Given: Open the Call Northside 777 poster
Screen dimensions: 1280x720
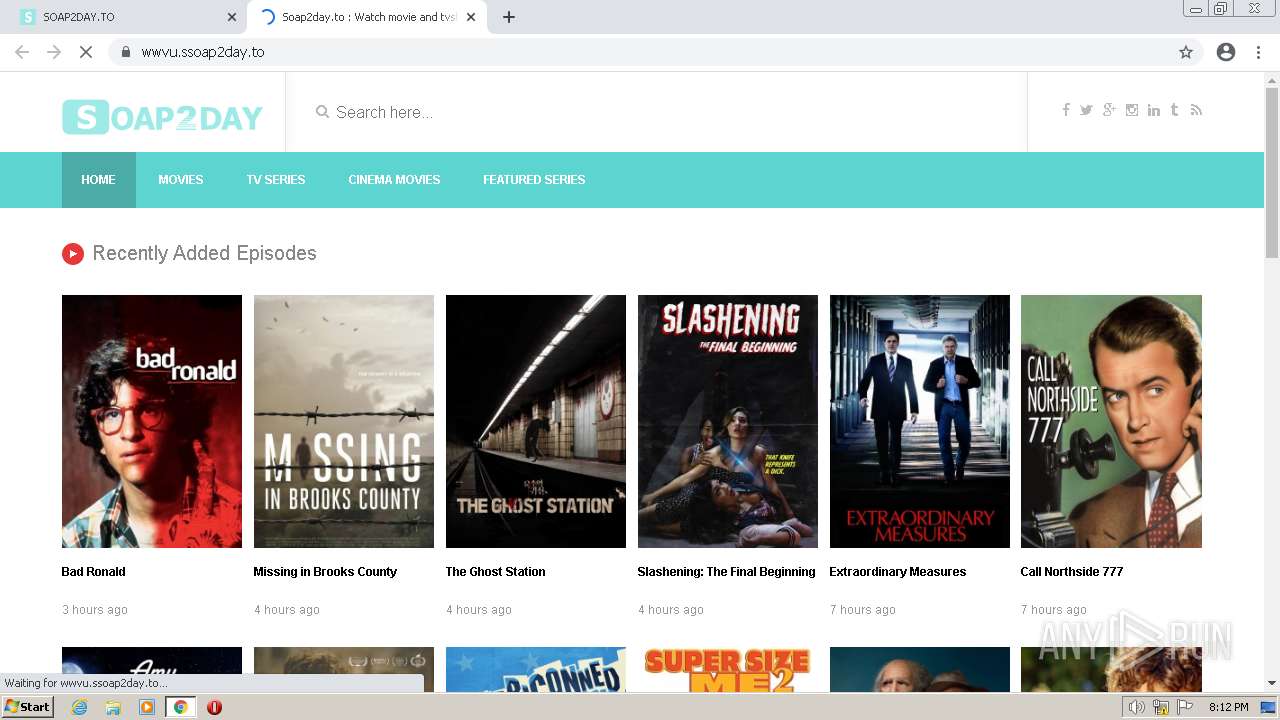Looking at the screenshot, I should click(1111, 421).
